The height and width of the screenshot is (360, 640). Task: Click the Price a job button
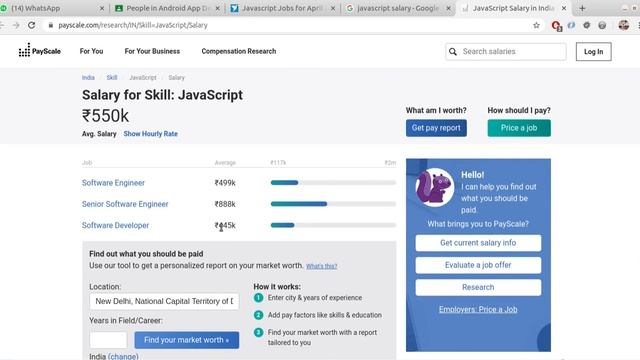[519, 128]
